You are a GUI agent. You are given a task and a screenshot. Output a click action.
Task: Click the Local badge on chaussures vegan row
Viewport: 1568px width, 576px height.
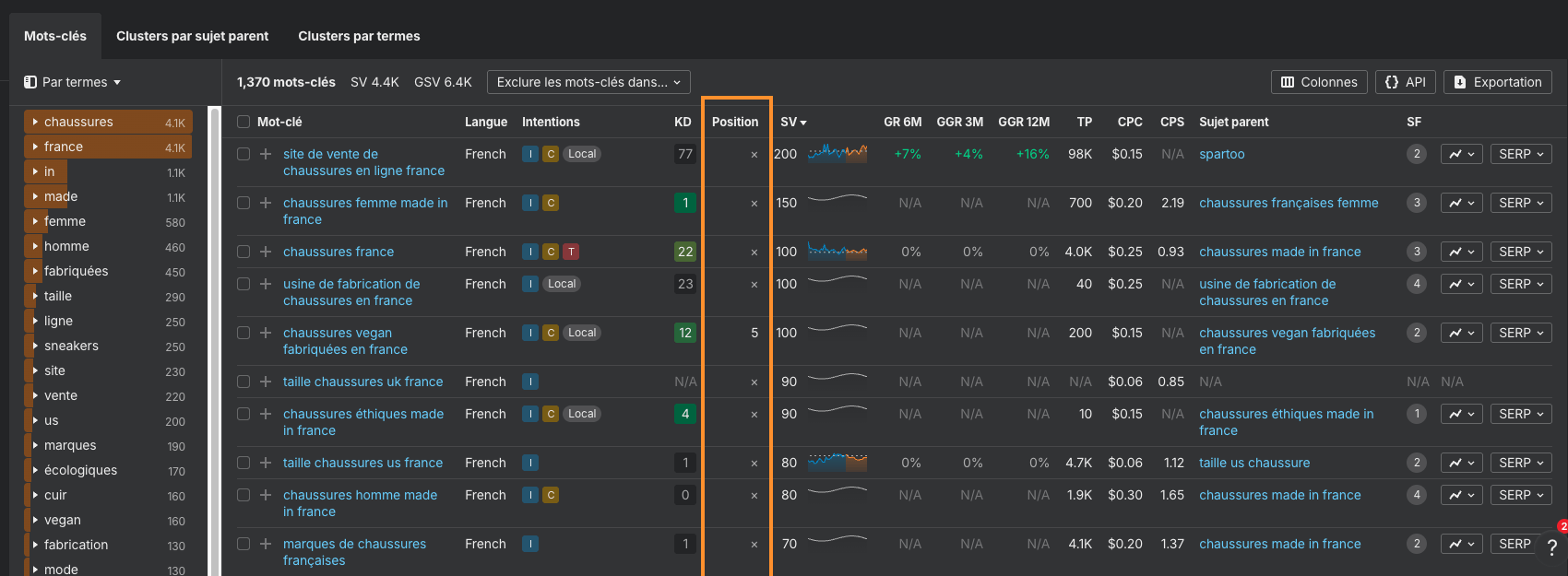pos(581,333)
